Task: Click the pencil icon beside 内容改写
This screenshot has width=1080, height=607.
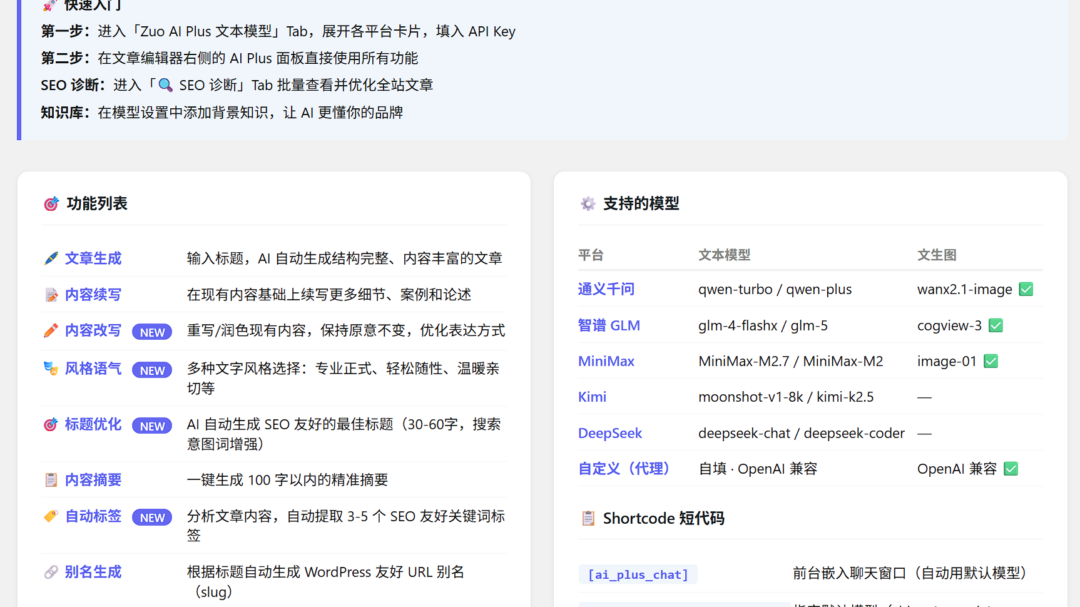Action: click(51, 331)
